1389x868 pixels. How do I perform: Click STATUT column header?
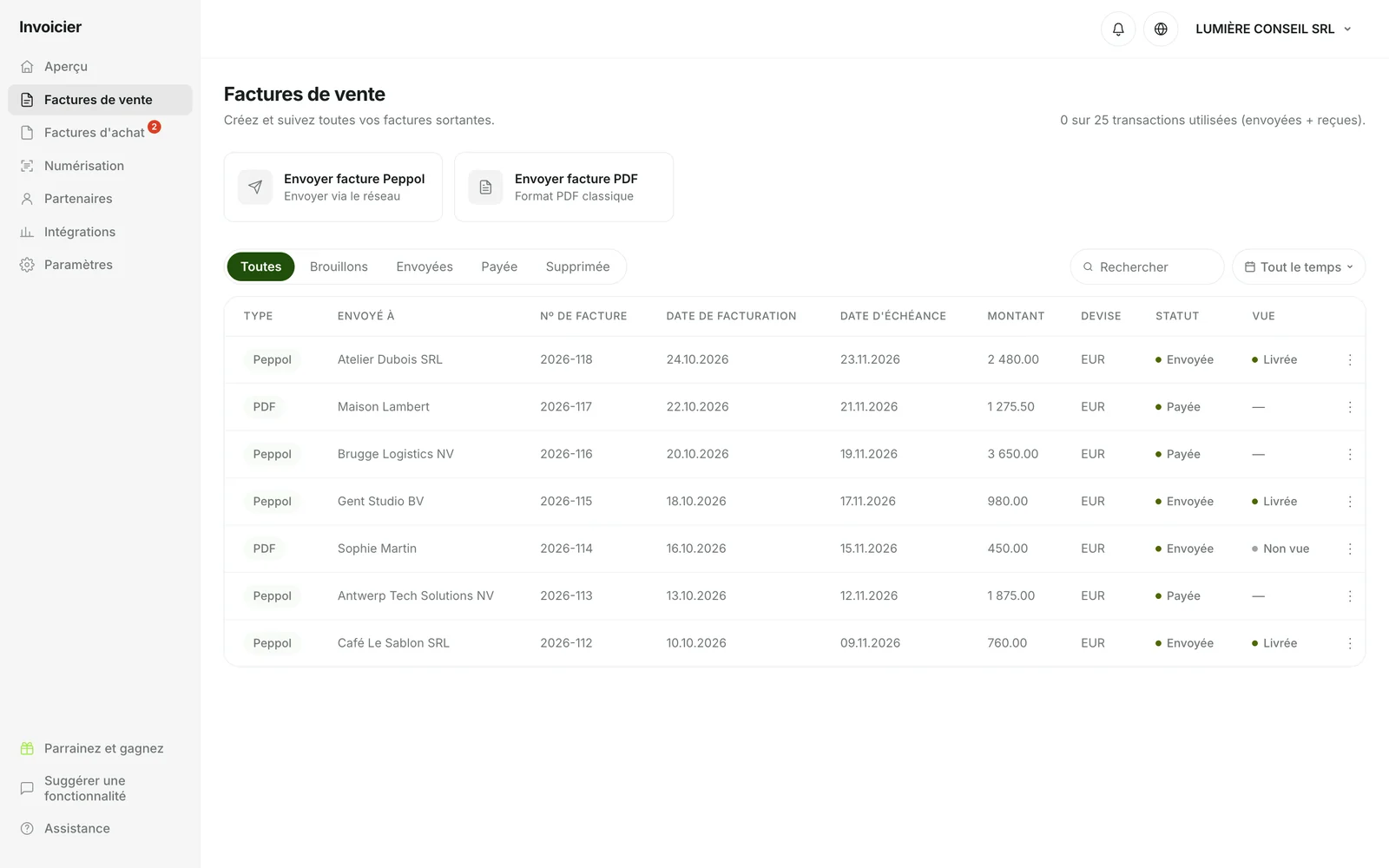tap(1177, 316)
